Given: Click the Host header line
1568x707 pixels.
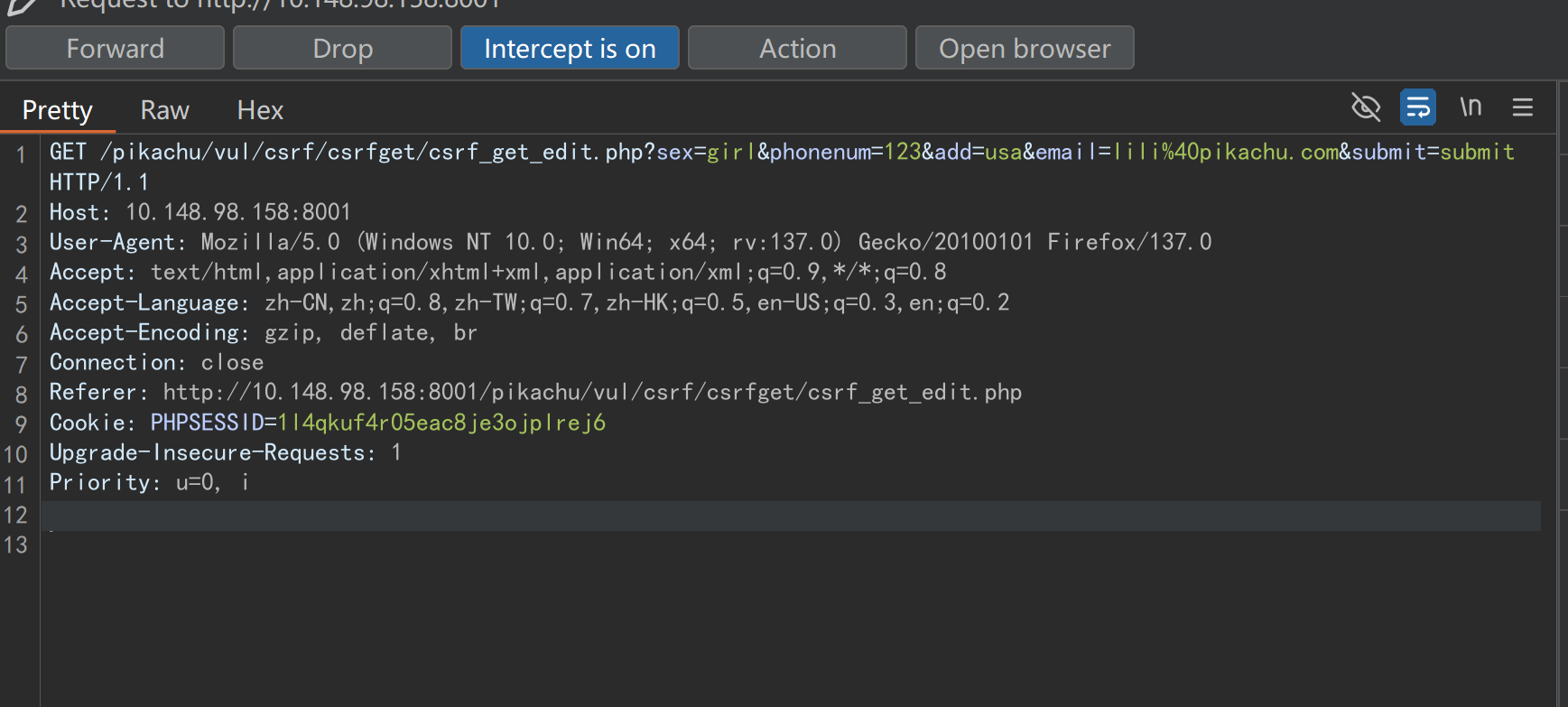Looking at the screenshot, I should [x=199, y=212].
